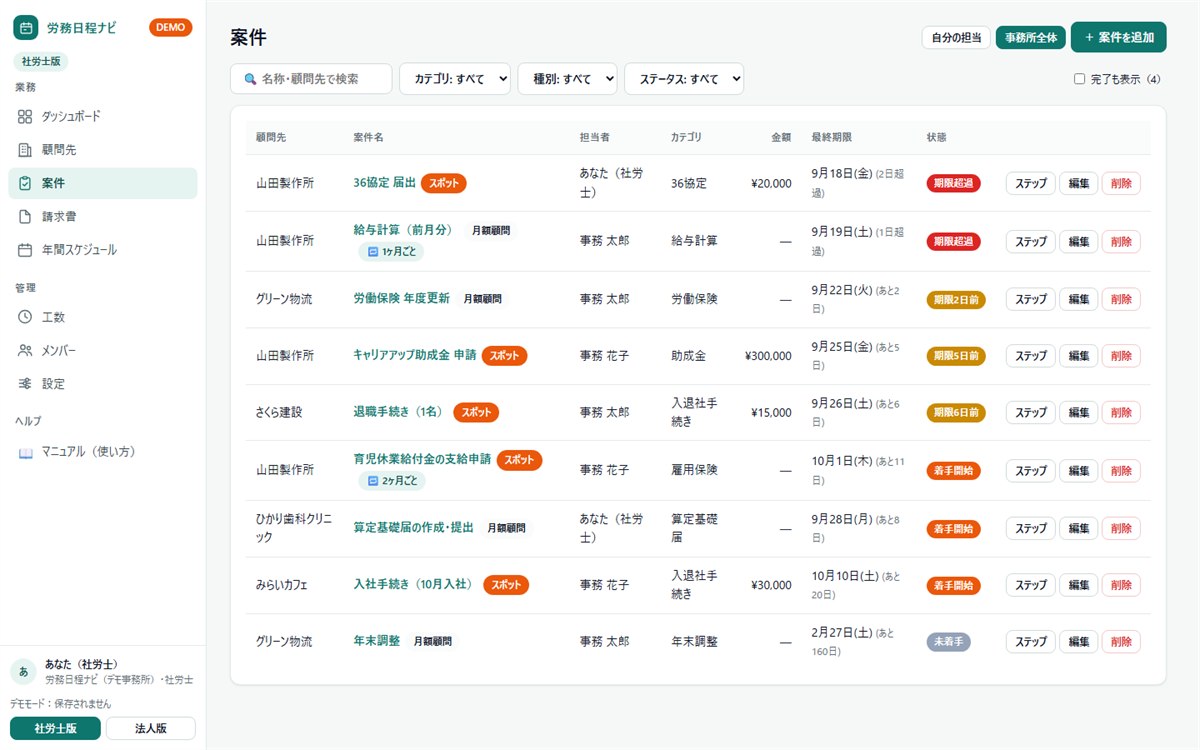Click the ¥300,000 amount cell

[x=768, y=356]
